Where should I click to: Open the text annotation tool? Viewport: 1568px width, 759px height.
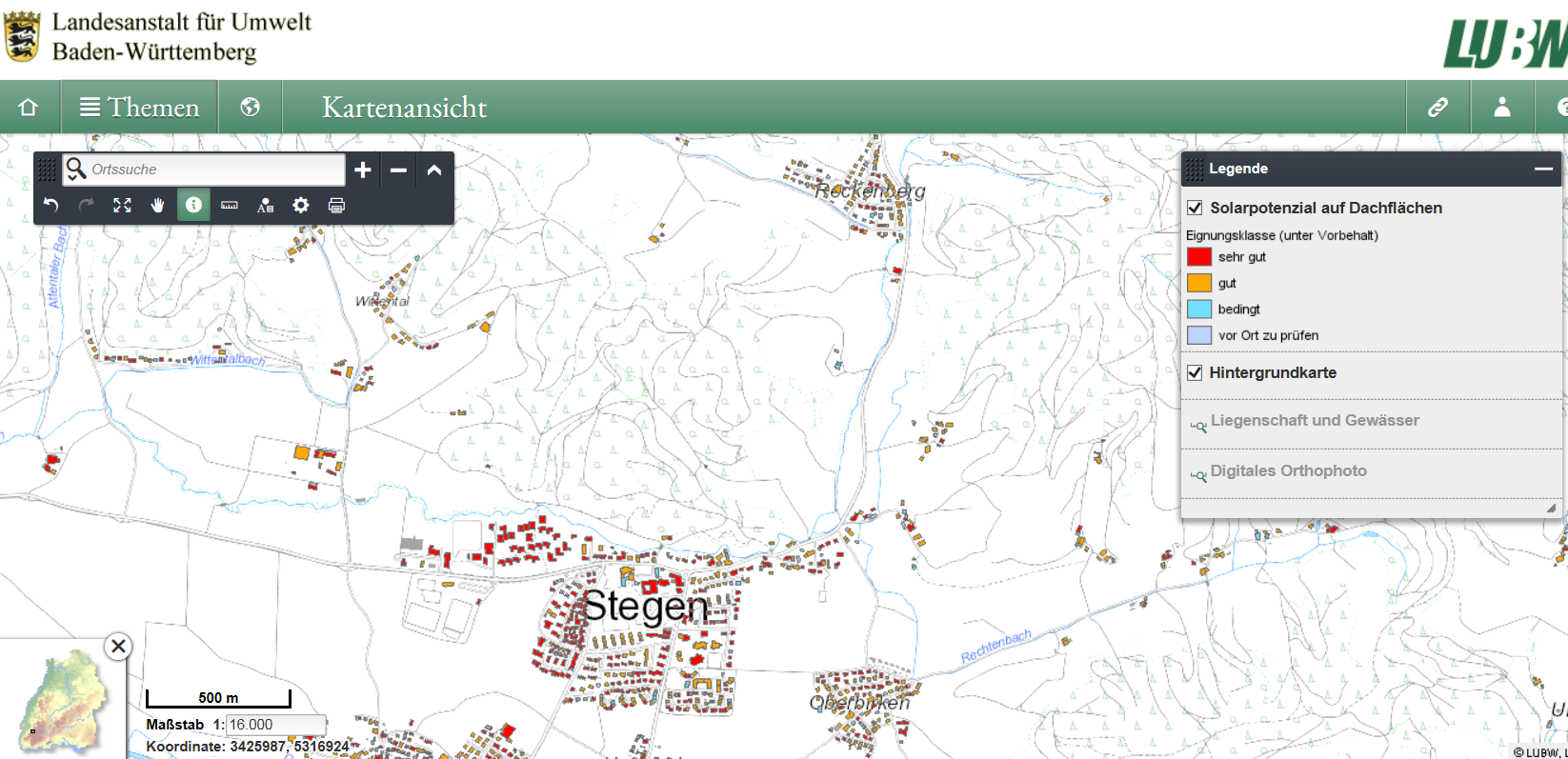tap(266, 205)
